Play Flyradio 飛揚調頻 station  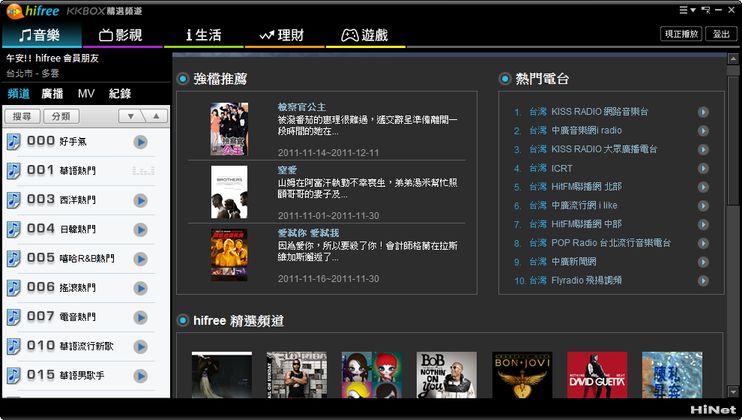pos(703,280)
